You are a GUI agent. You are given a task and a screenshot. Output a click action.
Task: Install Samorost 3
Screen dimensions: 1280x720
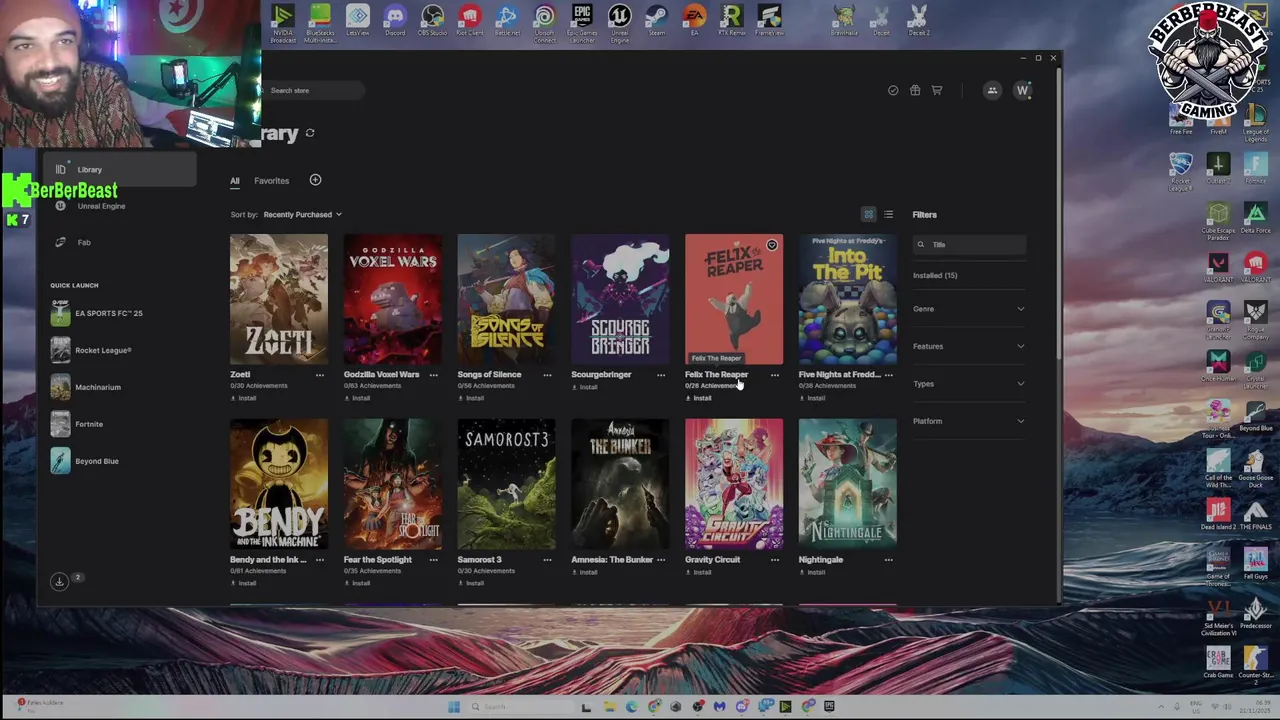(470, 583)
